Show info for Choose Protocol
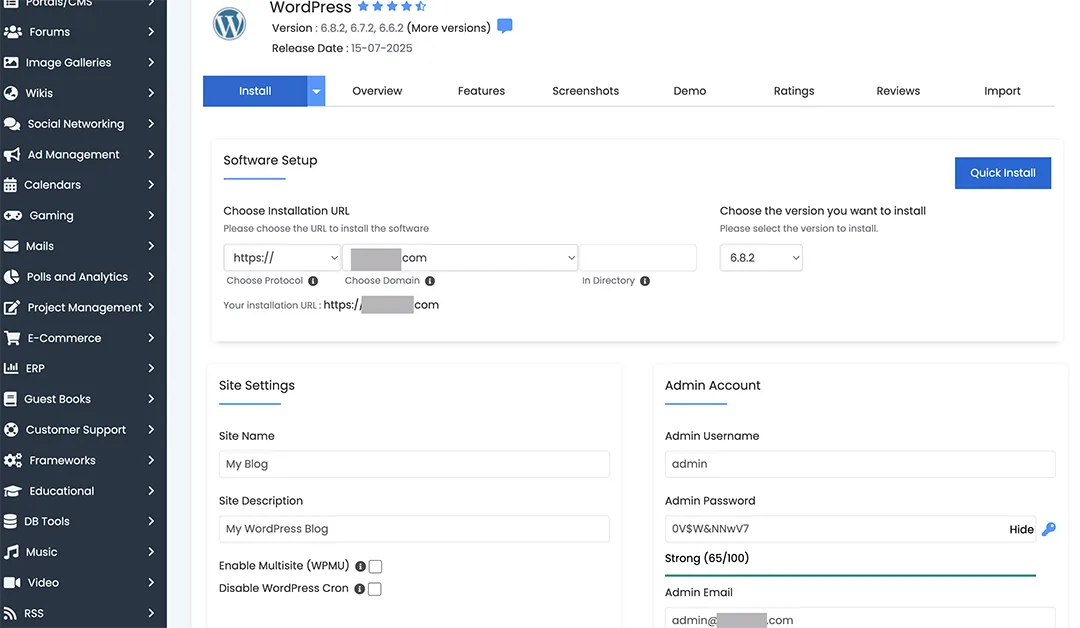The width and height of the screenshot is (1080, 628). click(313, 281)
